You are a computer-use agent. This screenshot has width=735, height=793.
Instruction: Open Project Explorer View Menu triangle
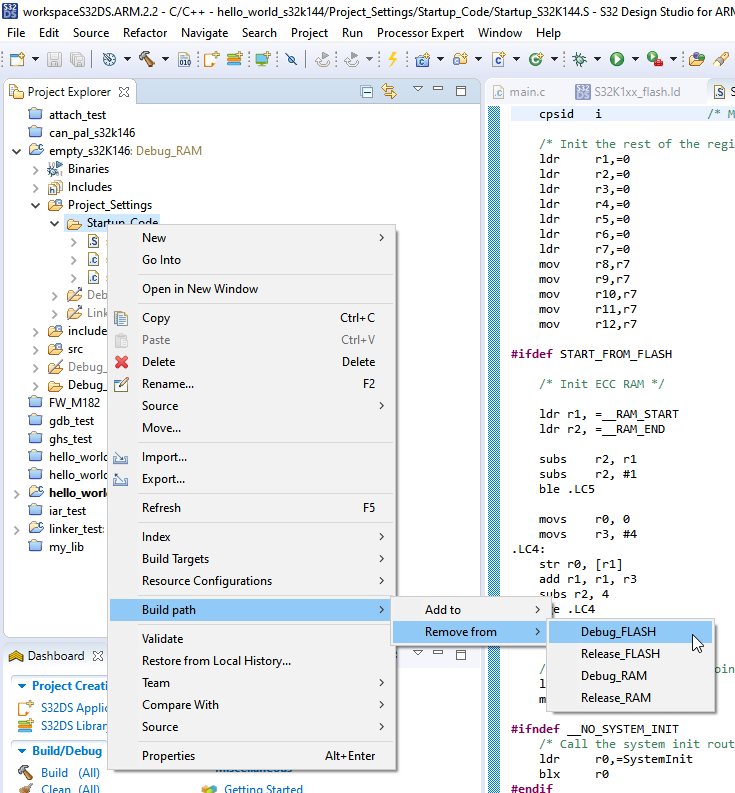418,89
